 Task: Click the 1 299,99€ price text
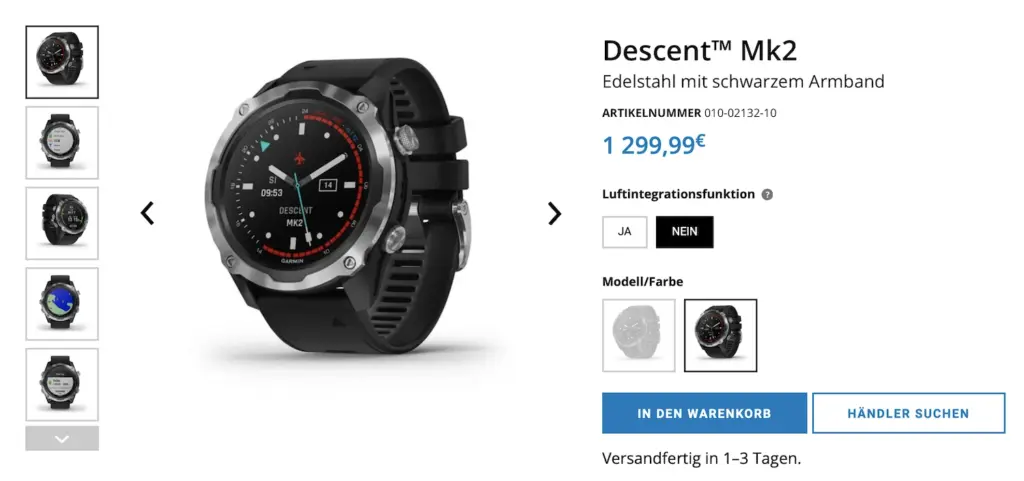654,145
